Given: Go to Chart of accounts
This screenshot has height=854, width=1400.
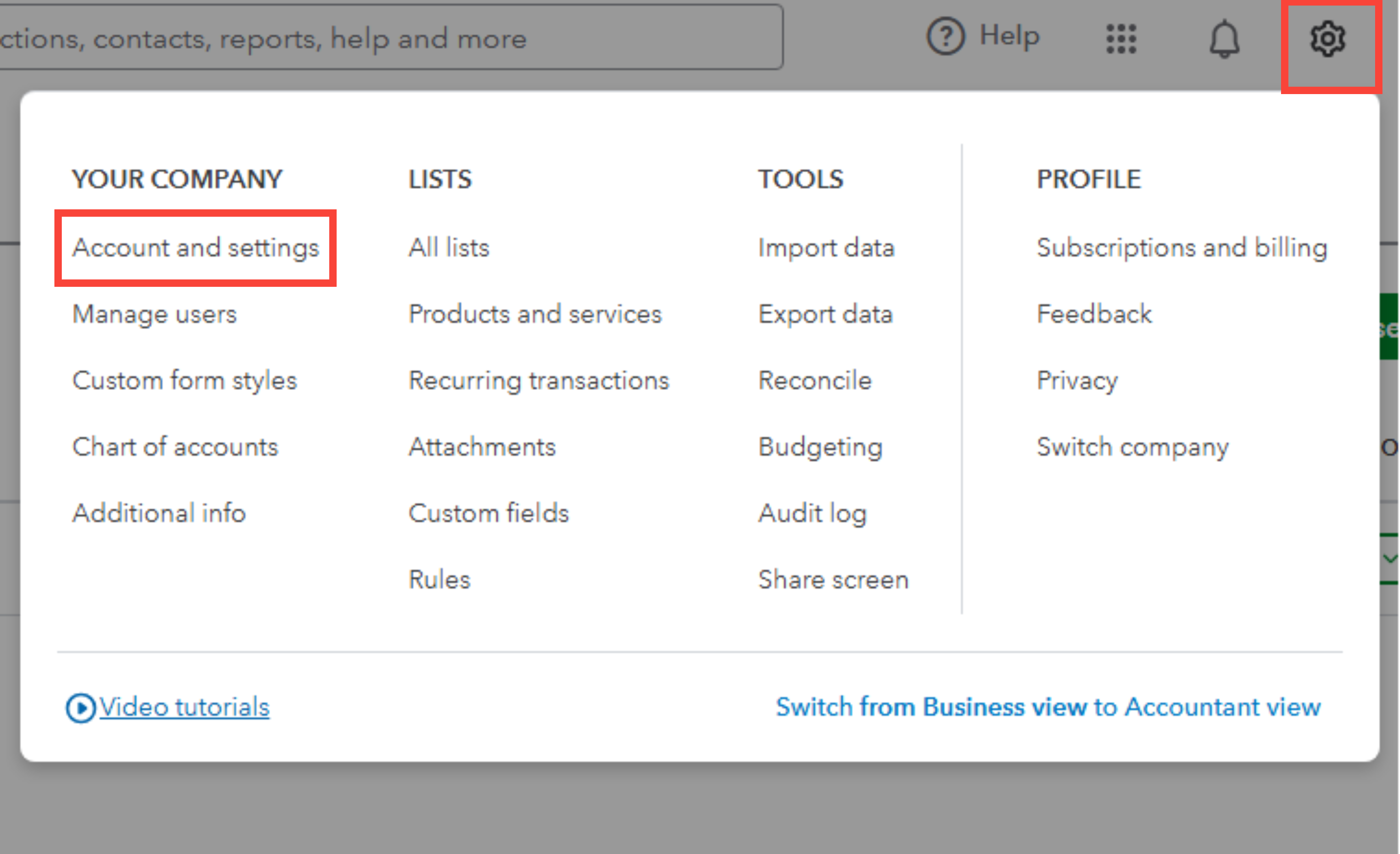Looking at the screenshot, I should (x=175, y=447).
